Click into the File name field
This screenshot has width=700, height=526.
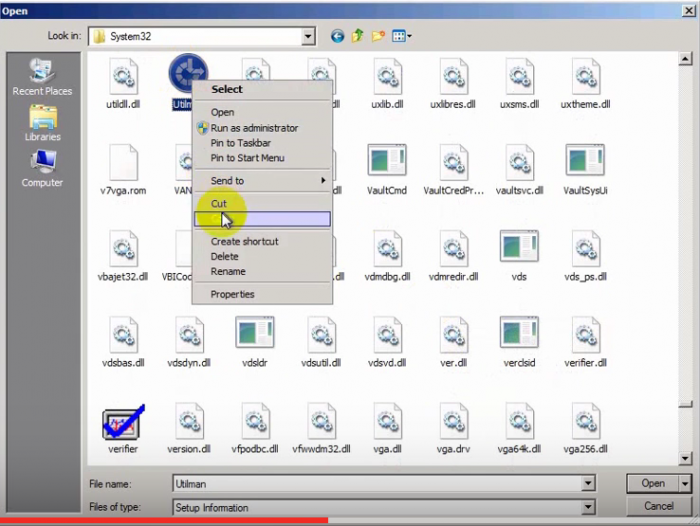(378, 484)
